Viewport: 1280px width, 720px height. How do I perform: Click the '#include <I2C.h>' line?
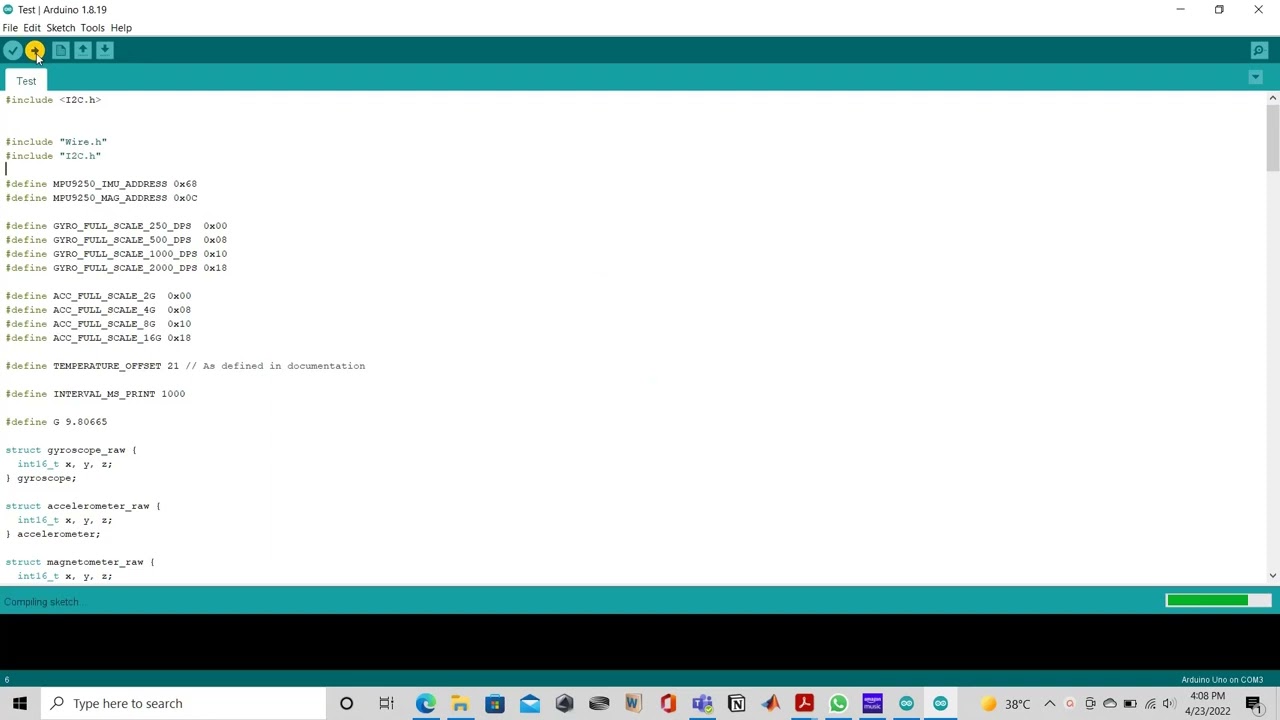click(x=53, y=100)
